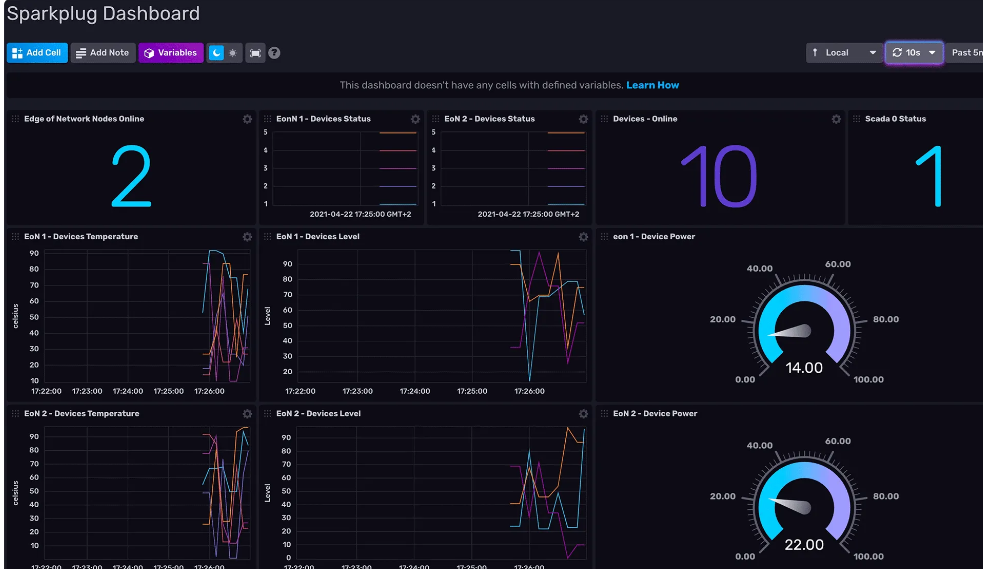This screenshot has height=569, width=983.
Task: Grab drag handle of Scada 0 Status cell
Action: click(x=856, y=118)
